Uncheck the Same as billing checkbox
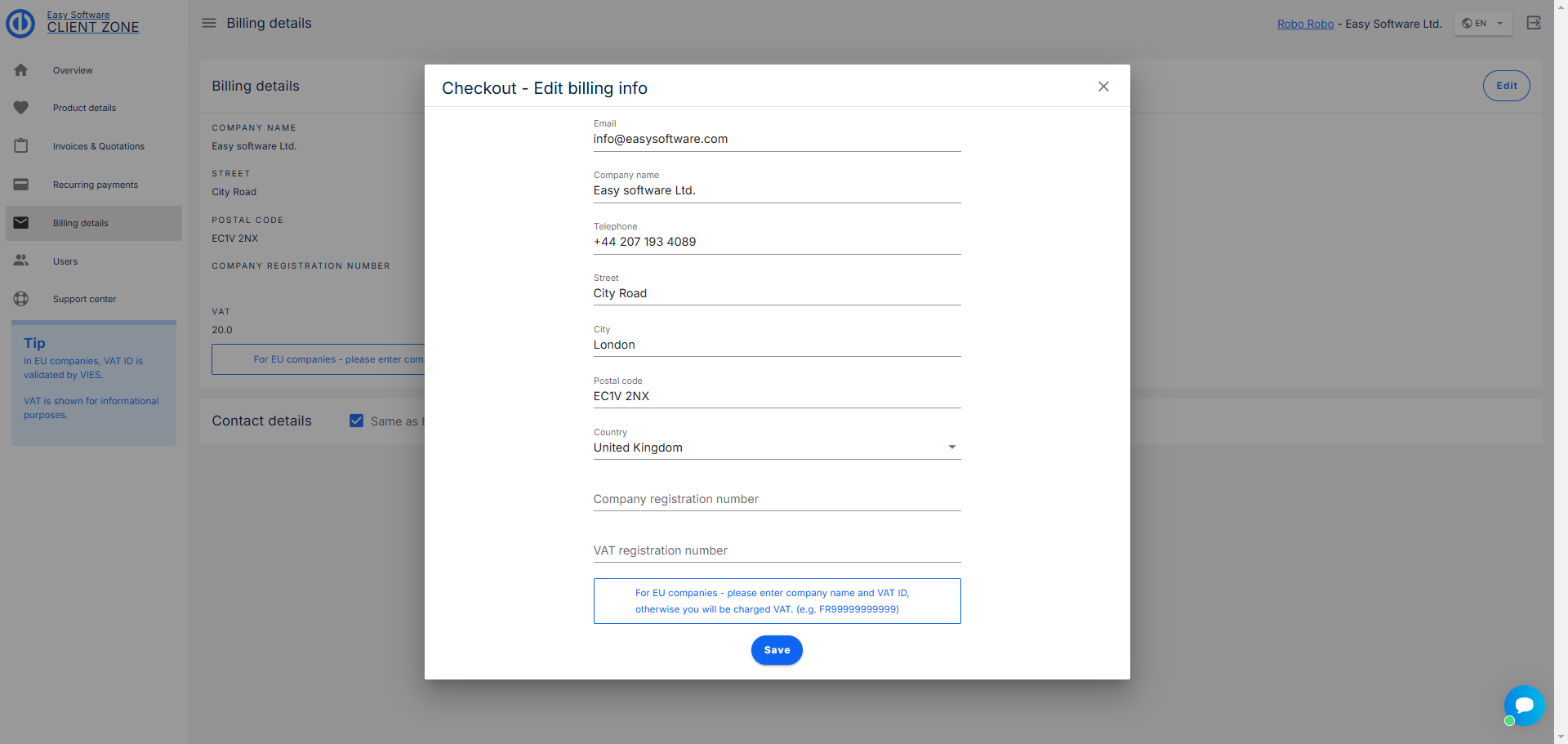Screen dimensions: 1568x744 pyautogui.click(x=356, y=421)
